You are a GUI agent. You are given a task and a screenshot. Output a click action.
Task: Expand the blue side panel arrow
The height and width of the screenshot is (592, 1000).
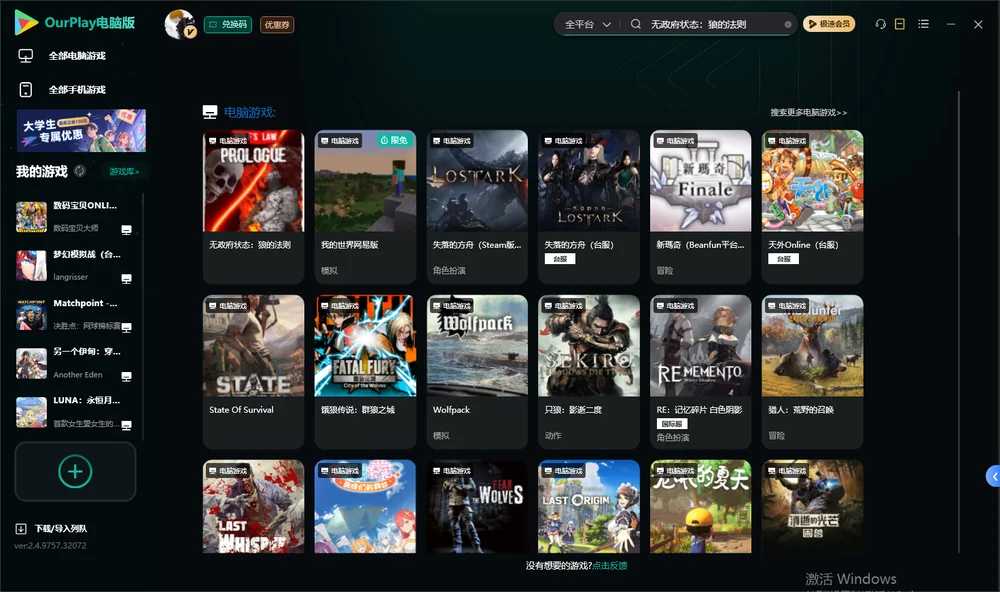994,477
